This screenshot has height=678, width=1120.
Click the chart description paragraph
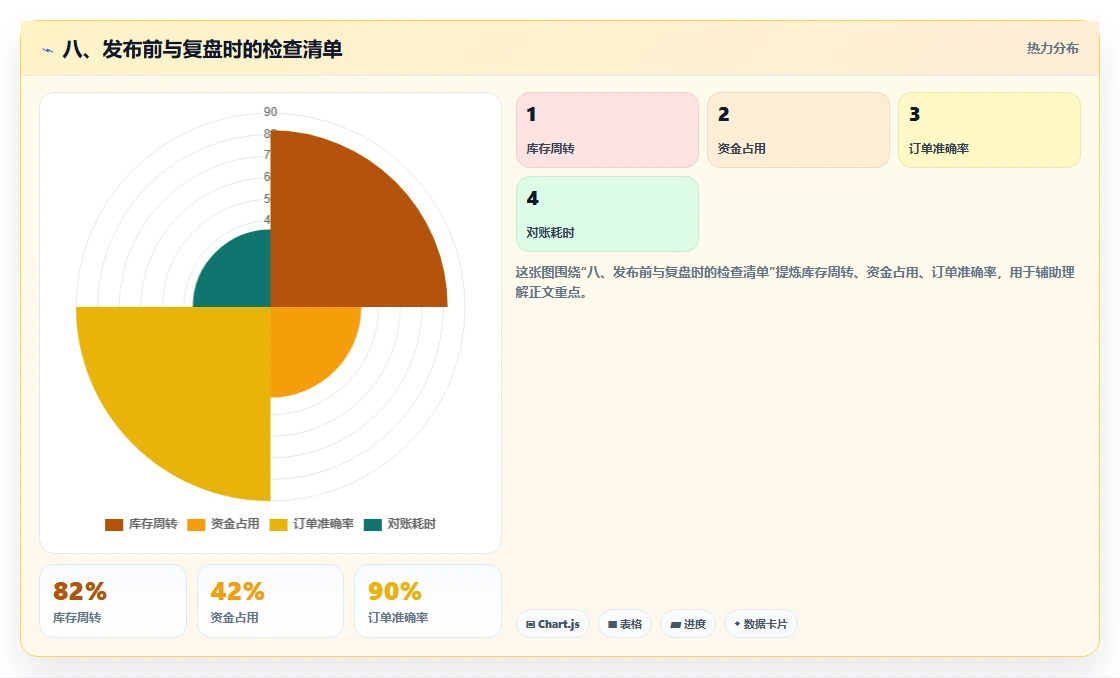coord(795,282)
